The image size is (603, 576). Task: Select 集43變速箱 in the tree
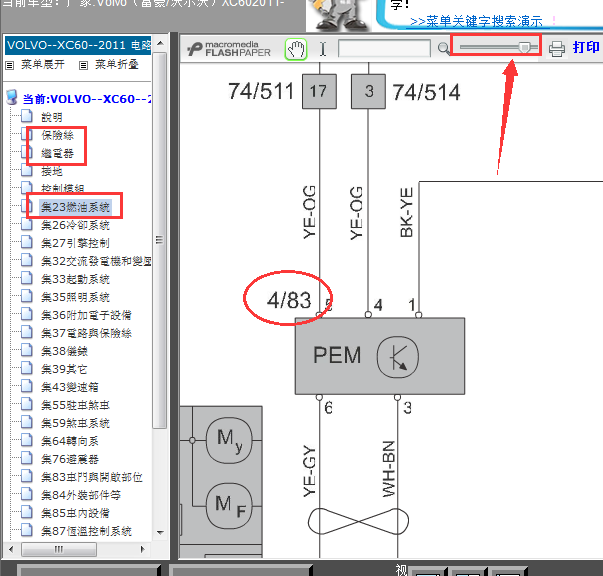(70, 387)
